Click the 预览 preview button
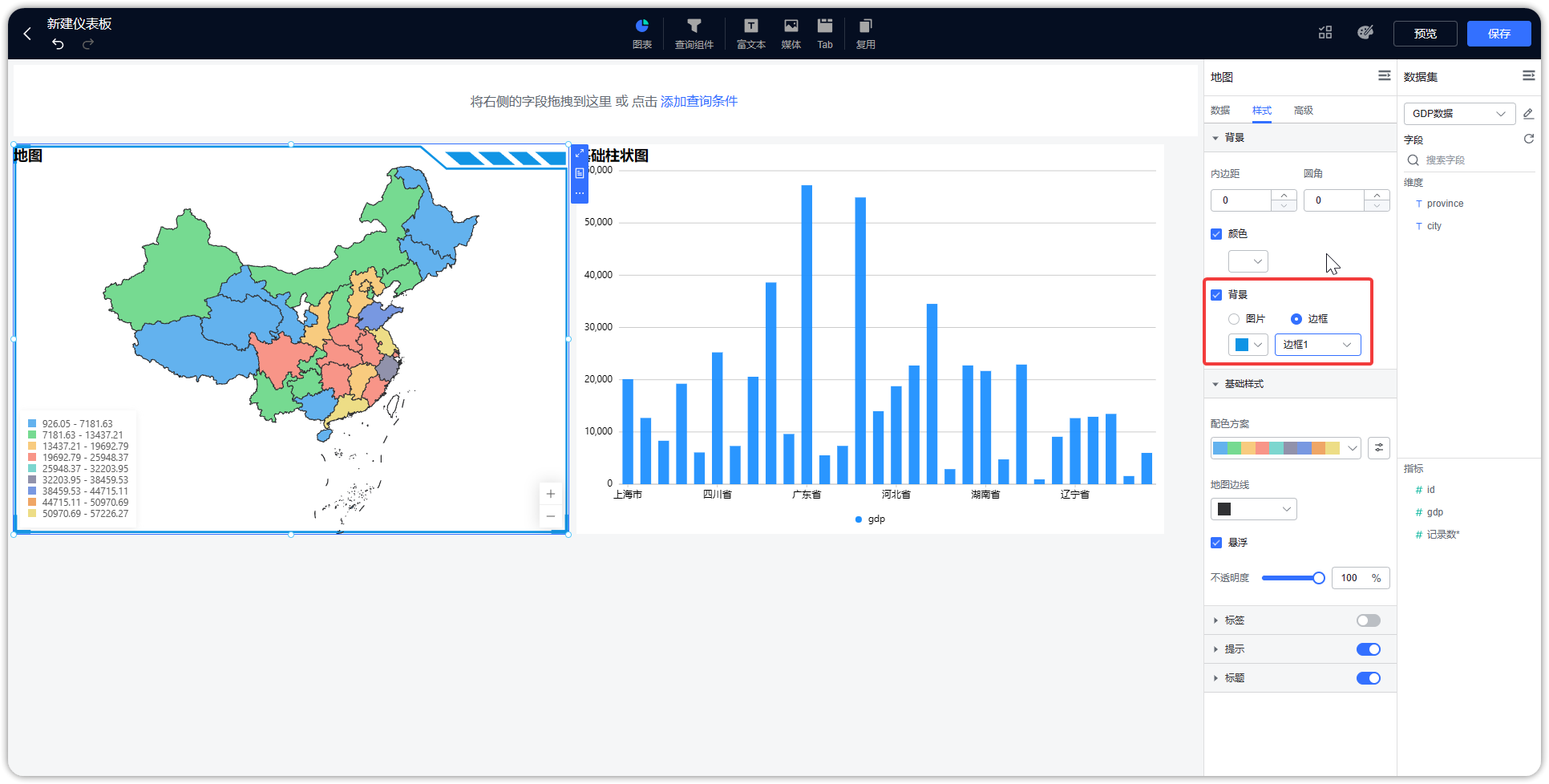Image resolution: width=1549 pixels, height=784 pixels. (1426, 34)
